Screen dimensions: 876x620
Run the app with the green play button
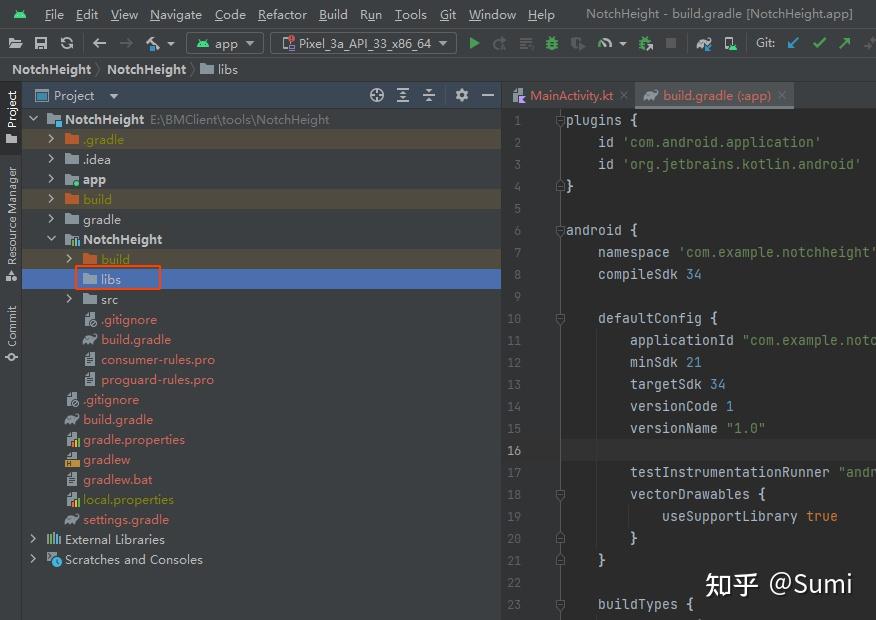tap(473, 43)
